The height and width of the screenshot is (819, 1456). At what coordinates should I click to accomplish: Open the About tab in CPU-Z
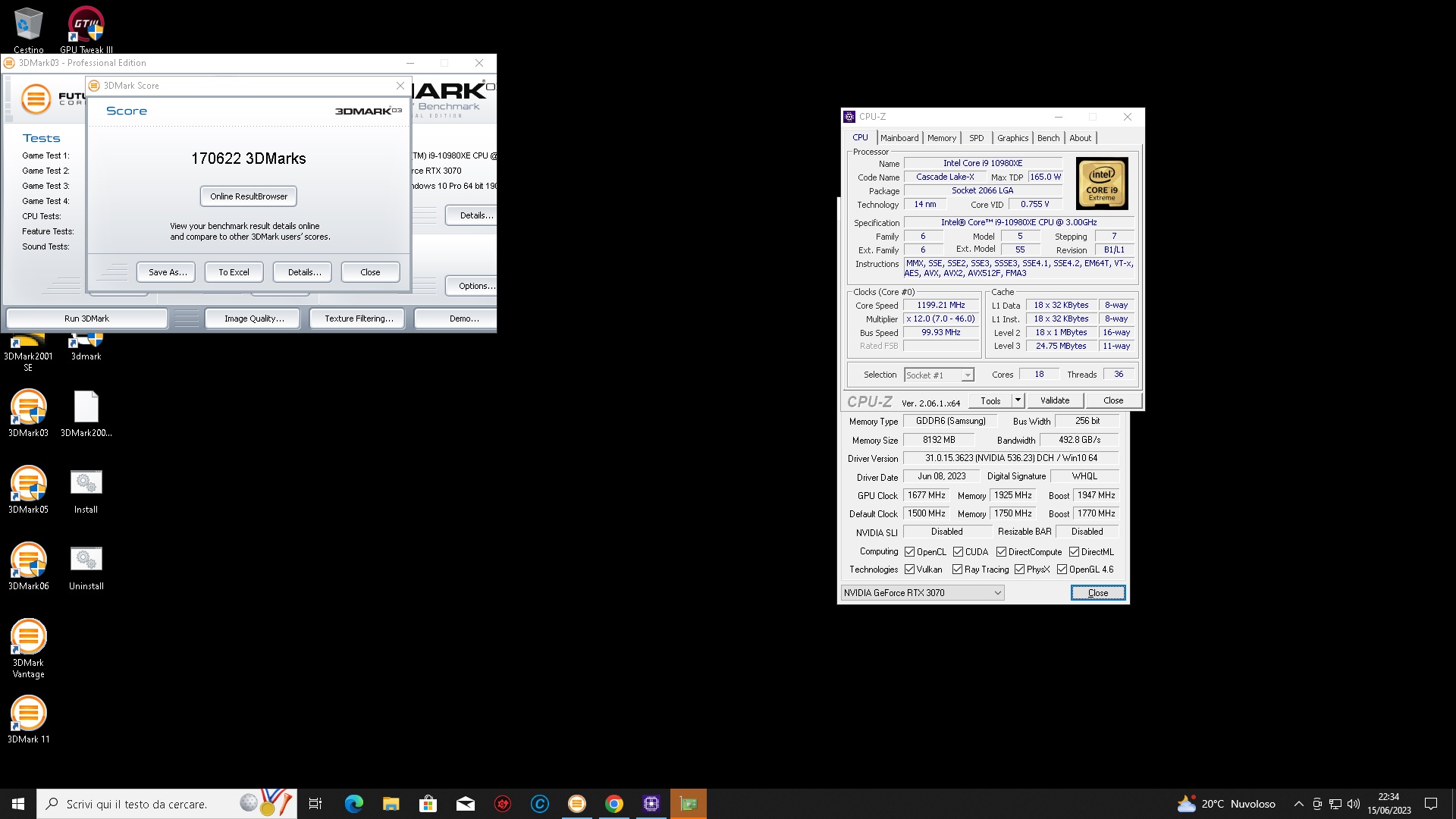(1081, 138)
